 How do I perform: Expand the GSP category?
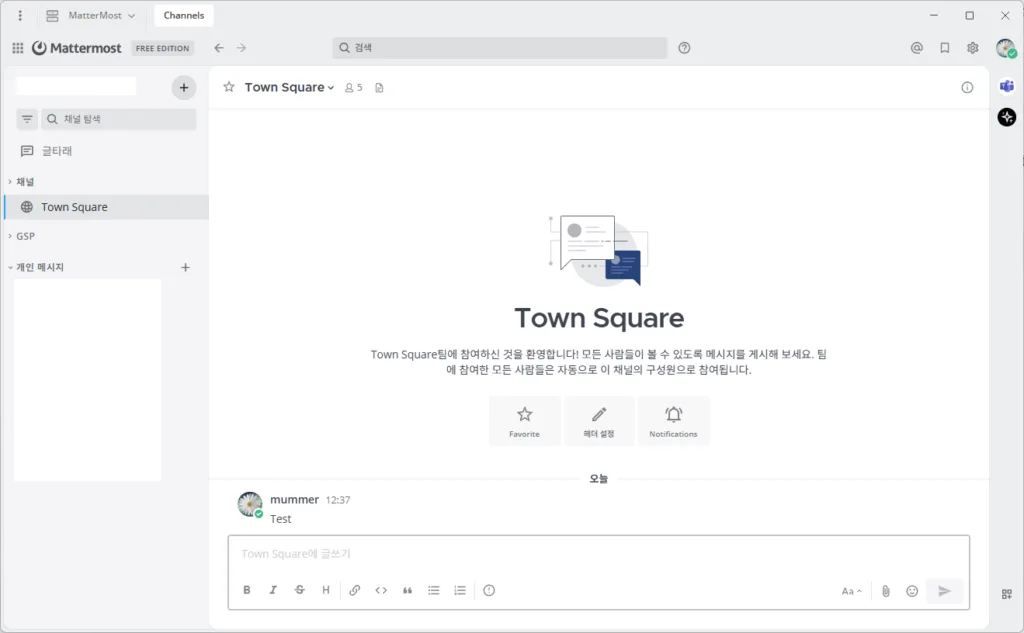21,236
